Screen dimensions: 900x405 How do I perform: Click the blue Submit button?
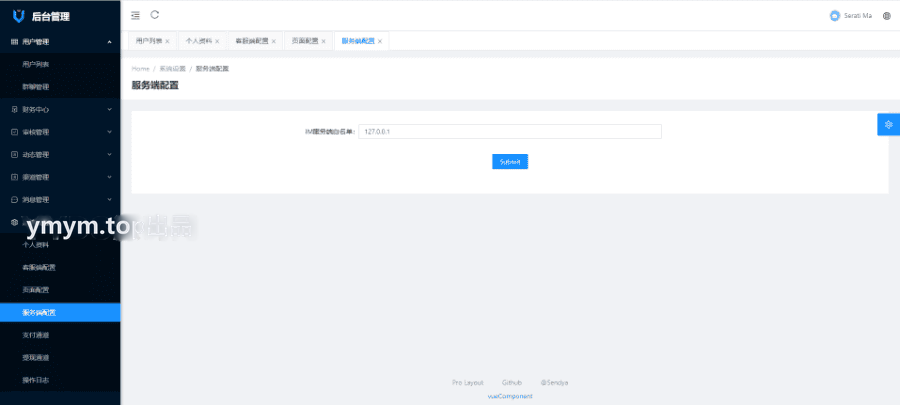coord(510,162)
